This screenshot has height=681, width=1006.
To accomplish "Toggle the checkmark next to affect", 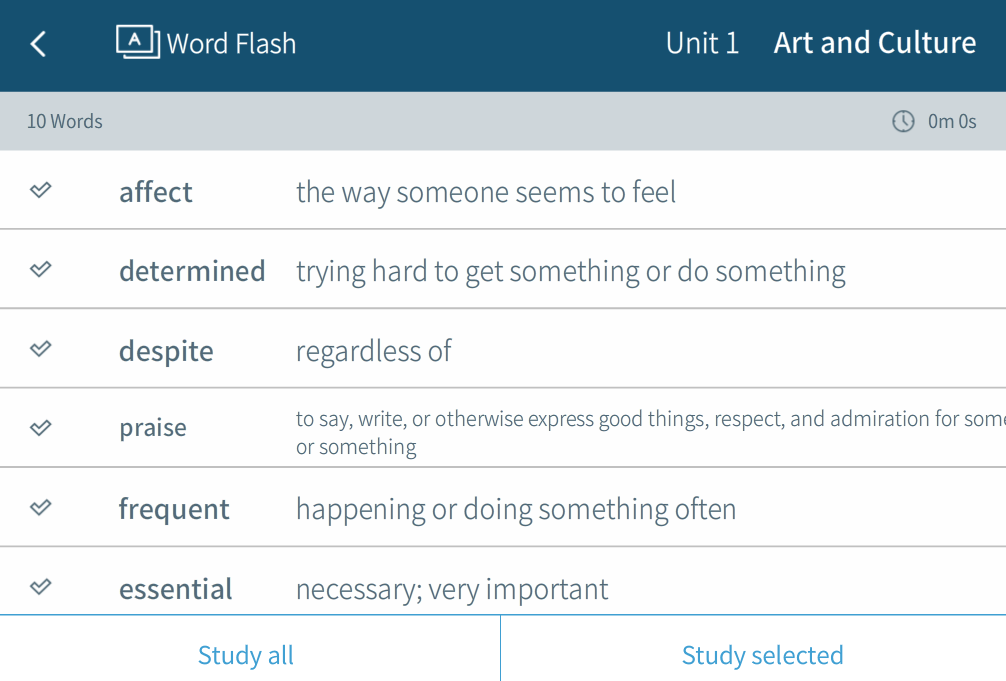I will click(x=41, y=190).
